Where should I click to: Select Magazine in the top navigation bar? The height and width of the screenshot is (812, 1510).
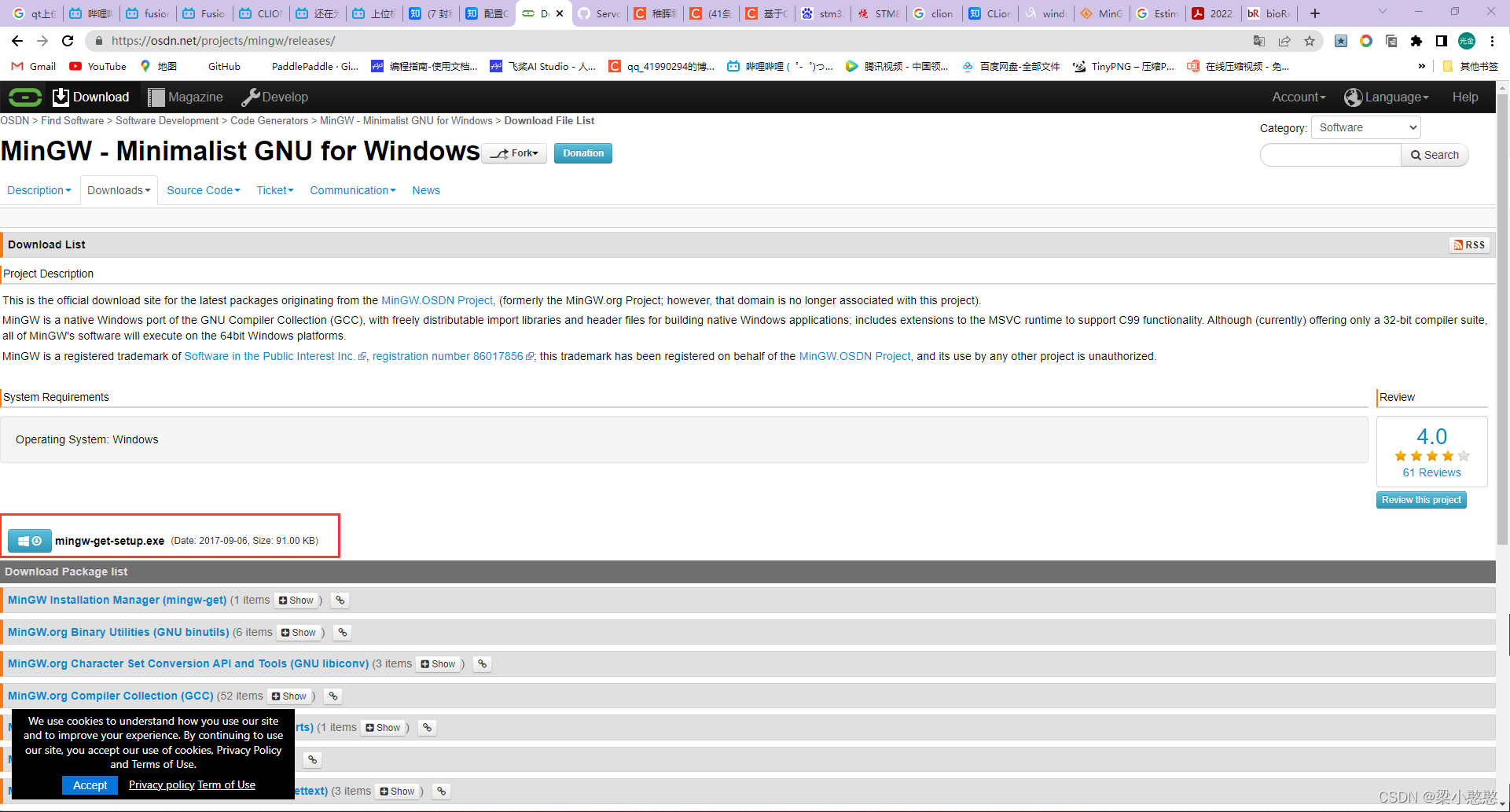click(x=186, y=97)
